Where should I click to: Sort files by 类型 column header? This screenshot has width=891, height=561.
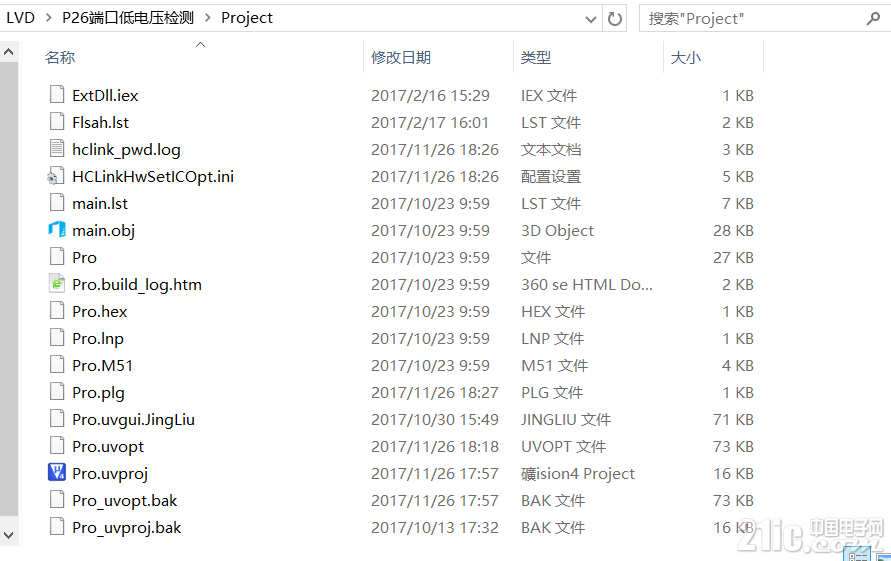(x=536, y=57)
